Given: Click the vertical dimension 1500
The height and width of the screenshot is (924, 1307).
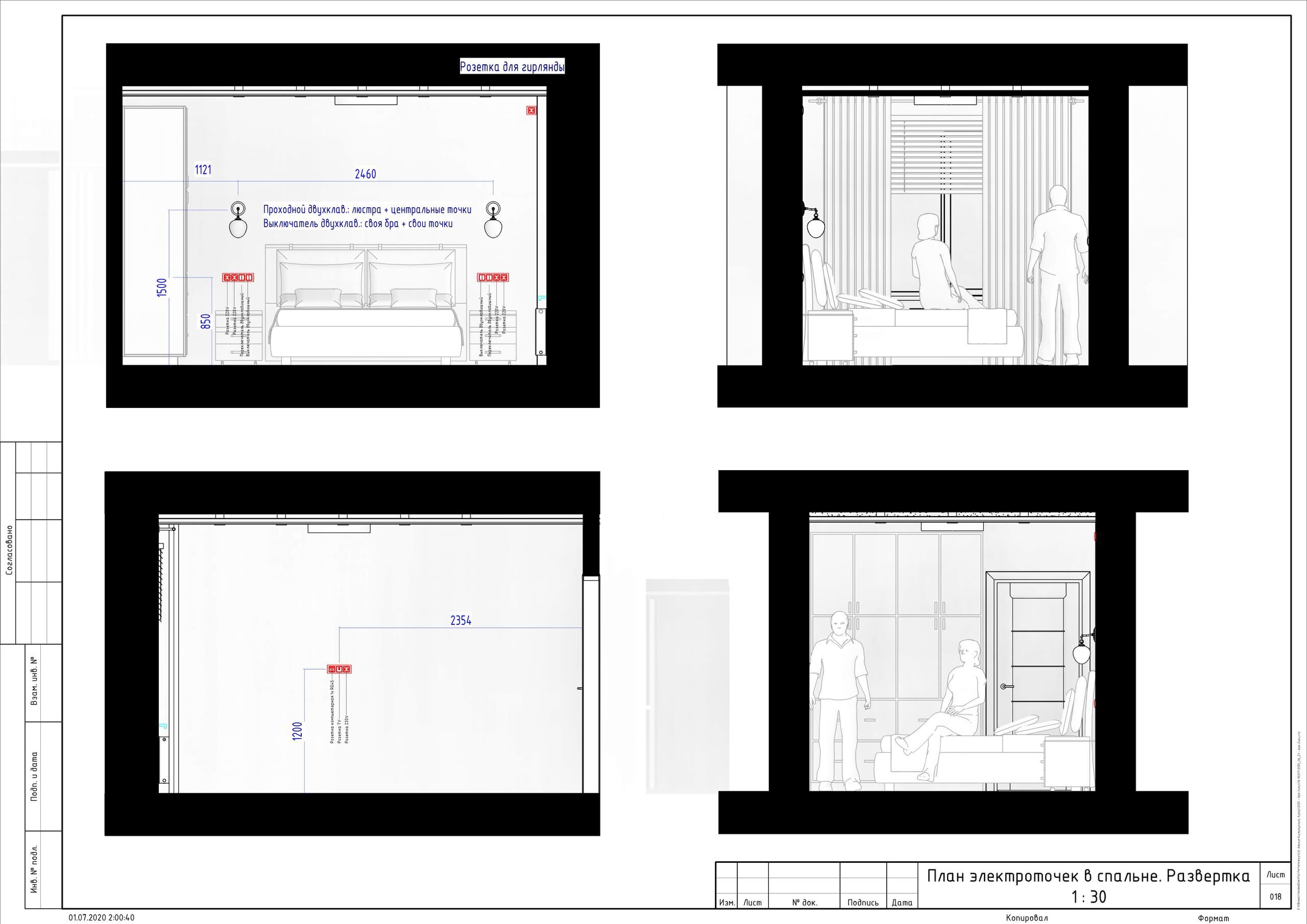Looking at the screenshot, I should 162,287.
